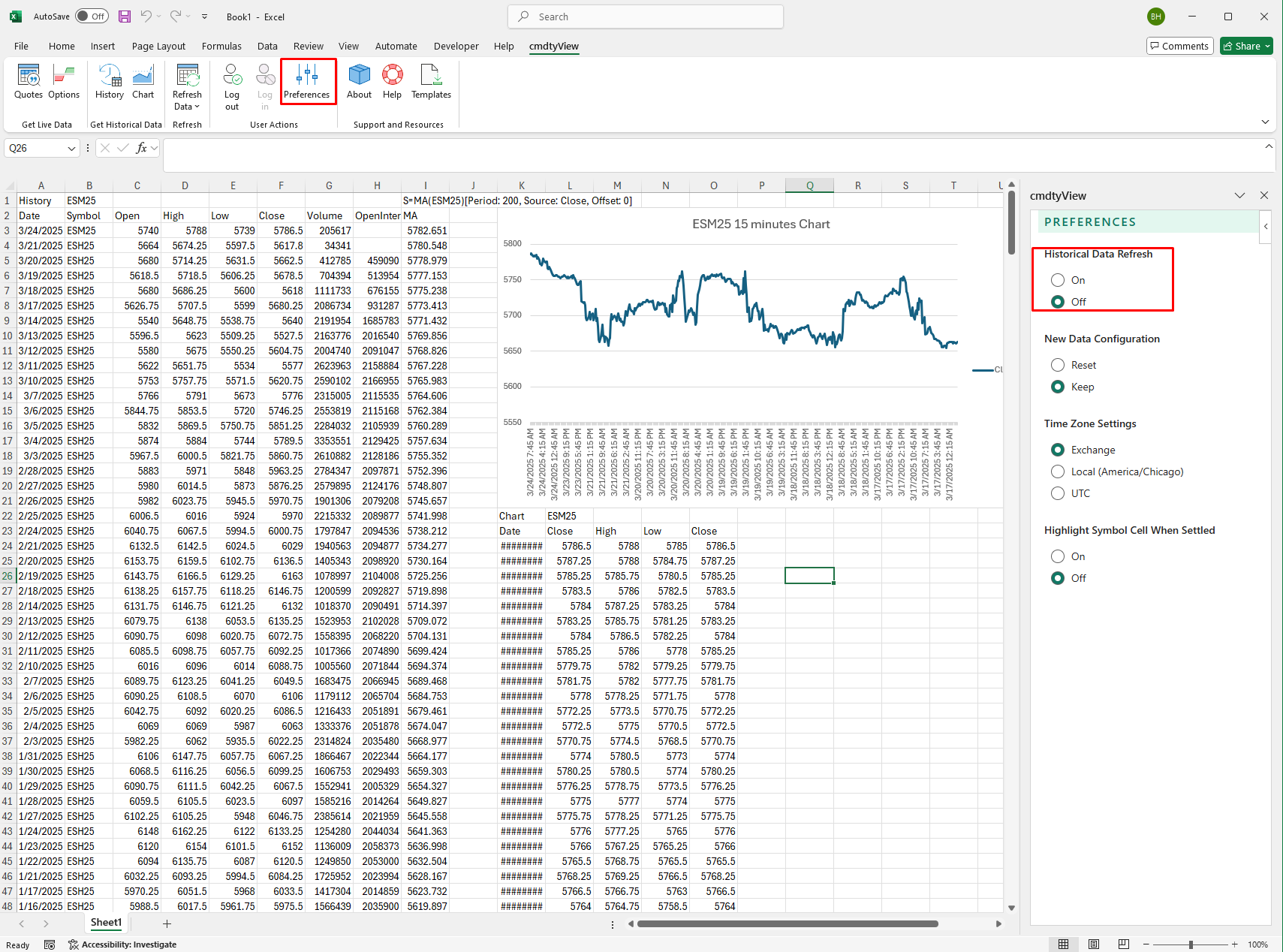Viewport: 1283px width, 952px height.
Task: Select the History icon for historical data
Action: pyautogui.click(x=110, y=84)
